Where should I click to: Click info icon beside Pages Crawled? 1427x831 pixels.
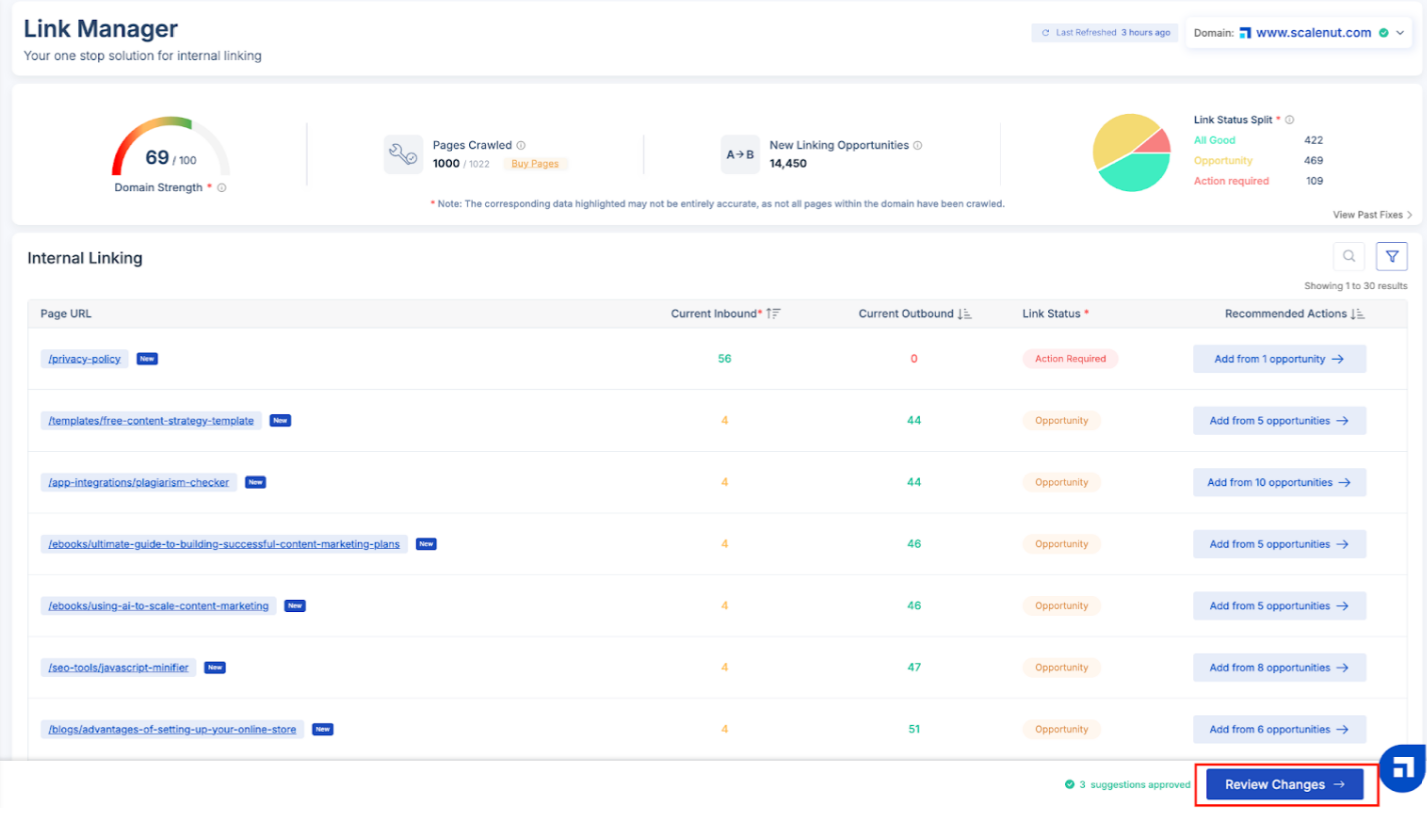tap(521, 145)
